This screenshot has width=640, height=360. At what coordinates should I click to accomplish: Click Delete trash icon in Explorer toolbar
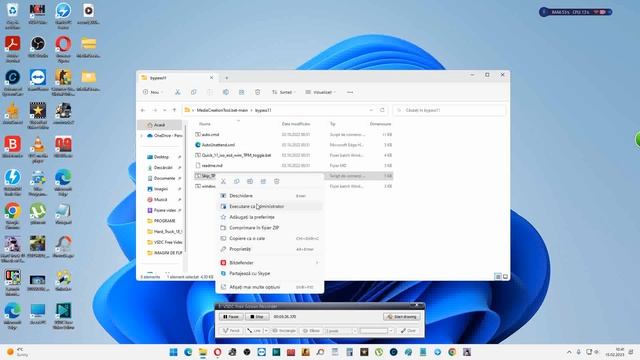(258, 92)
